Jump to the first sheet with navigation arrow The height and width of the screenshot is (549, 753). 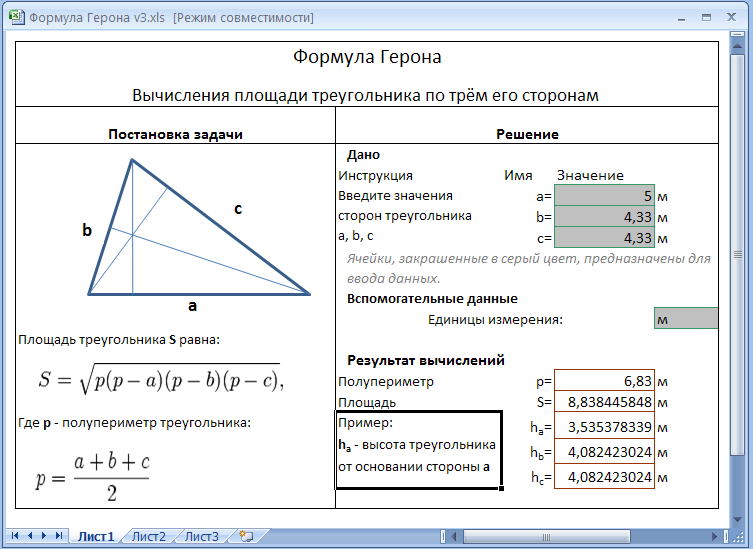pos(15,537)
